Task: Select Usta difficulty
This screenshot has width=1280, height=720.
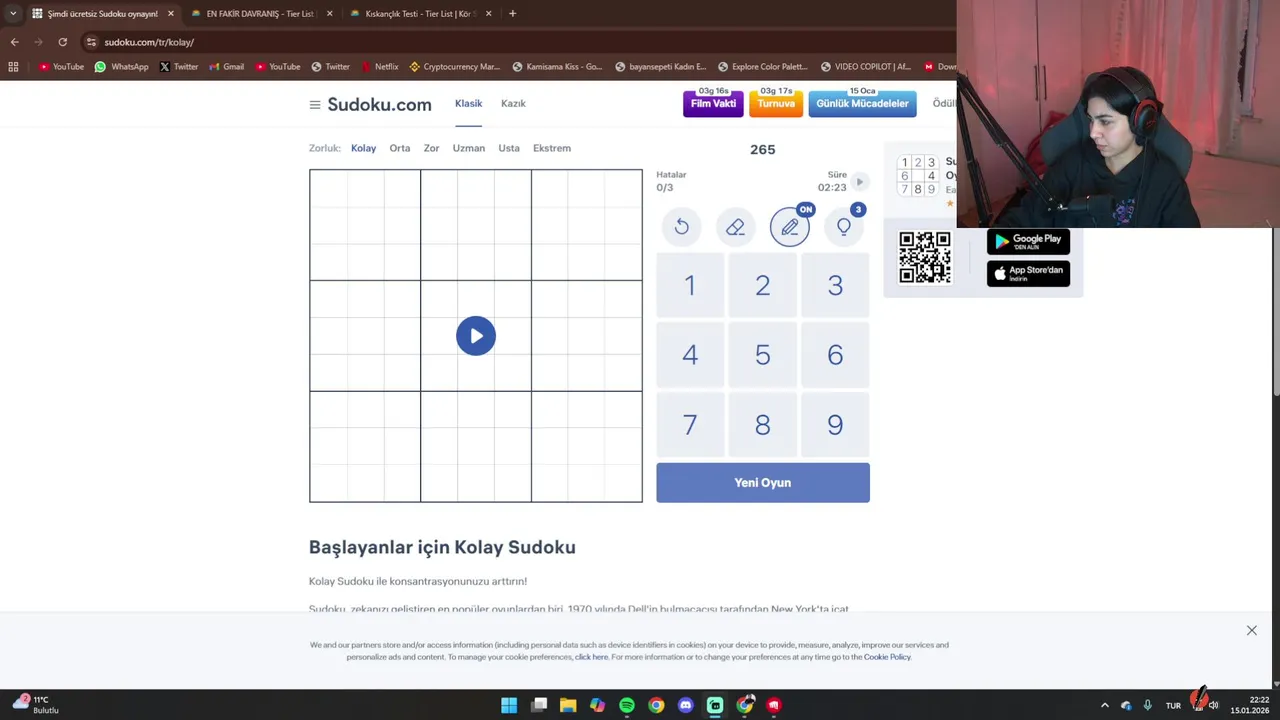Action: click(x=509, y=148)
